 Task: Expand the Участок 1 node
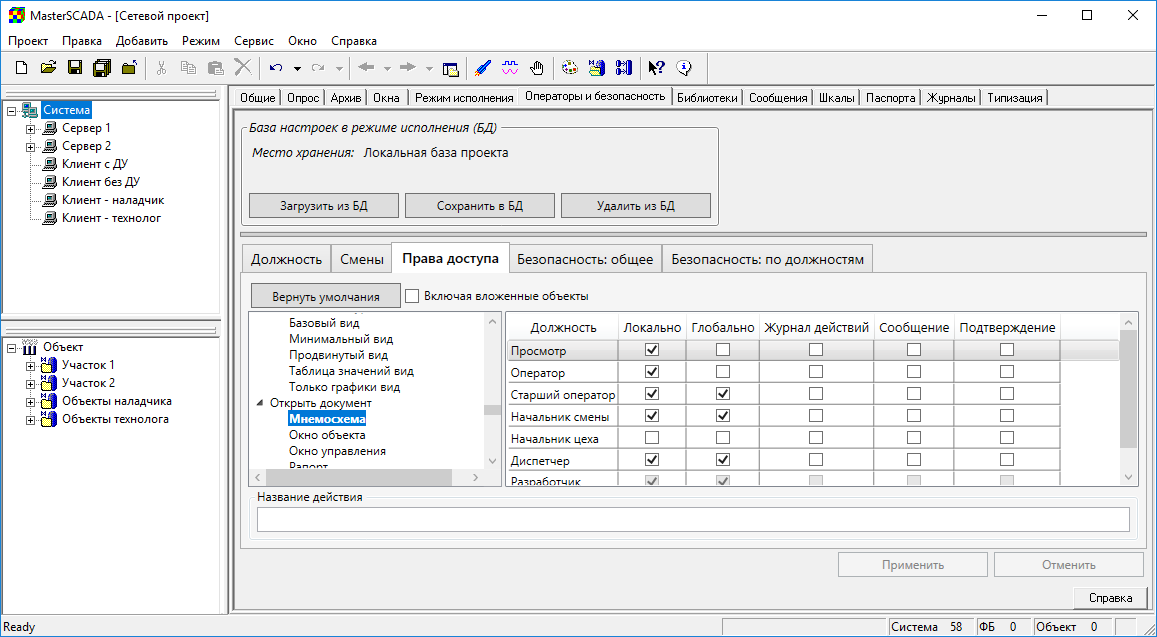point(30,366)
